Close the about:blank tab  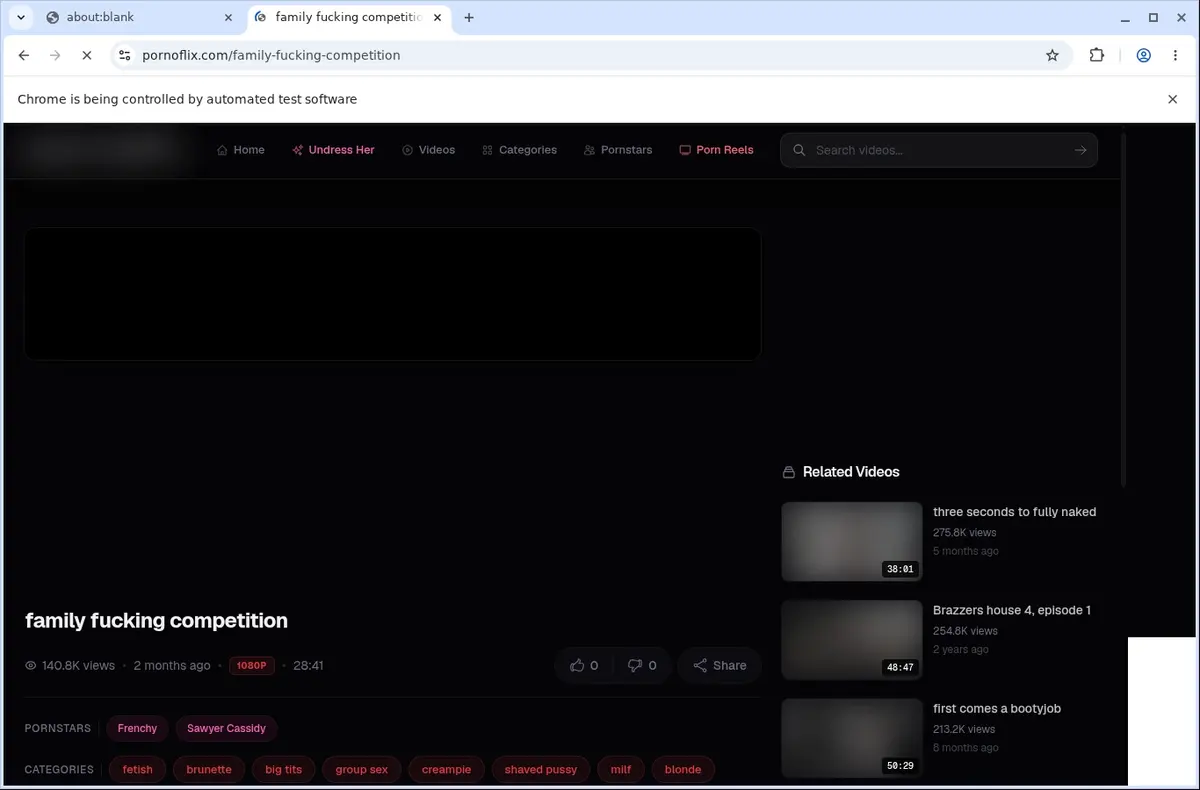pyautogui.click(x=228, y=17)
